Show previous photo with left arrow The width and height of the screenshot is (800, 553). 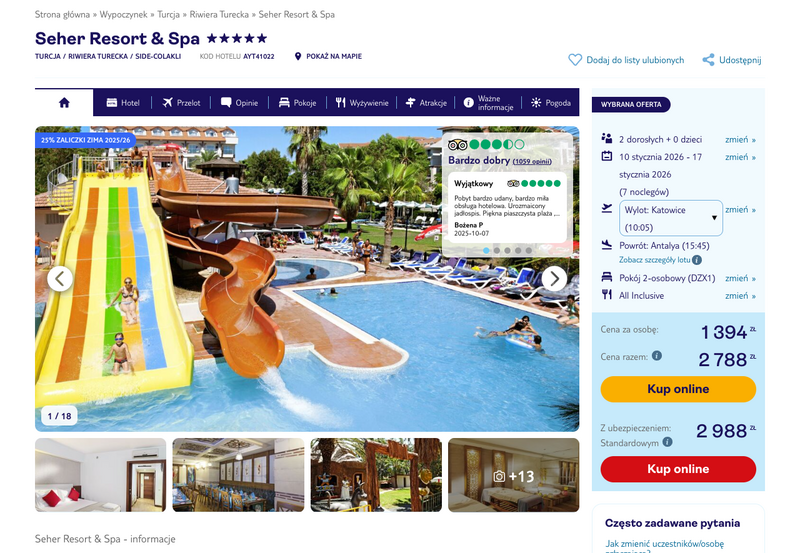60,279
